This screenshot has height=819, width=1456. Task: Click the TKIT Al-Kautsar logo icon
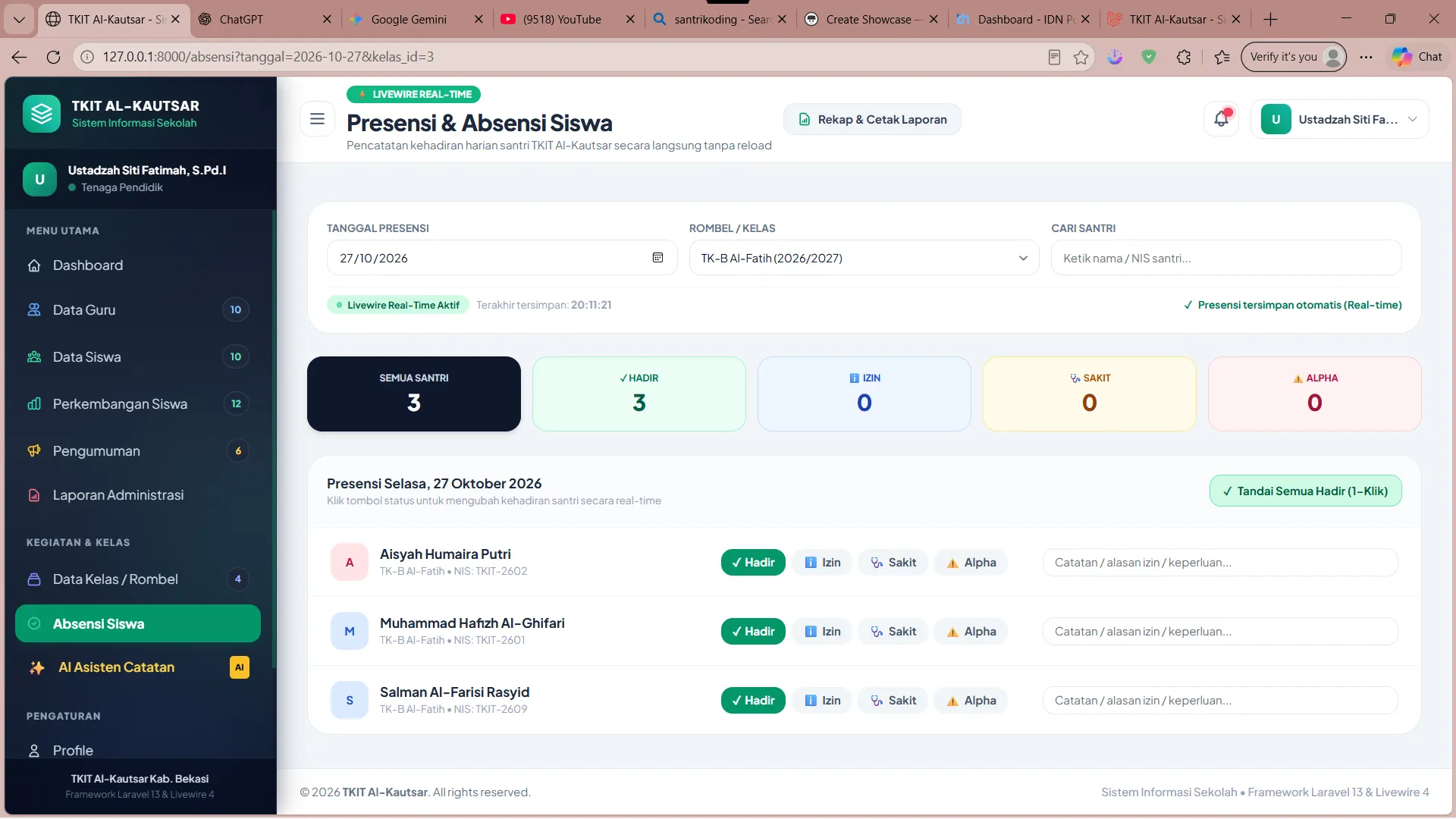[x=41, y=114]
